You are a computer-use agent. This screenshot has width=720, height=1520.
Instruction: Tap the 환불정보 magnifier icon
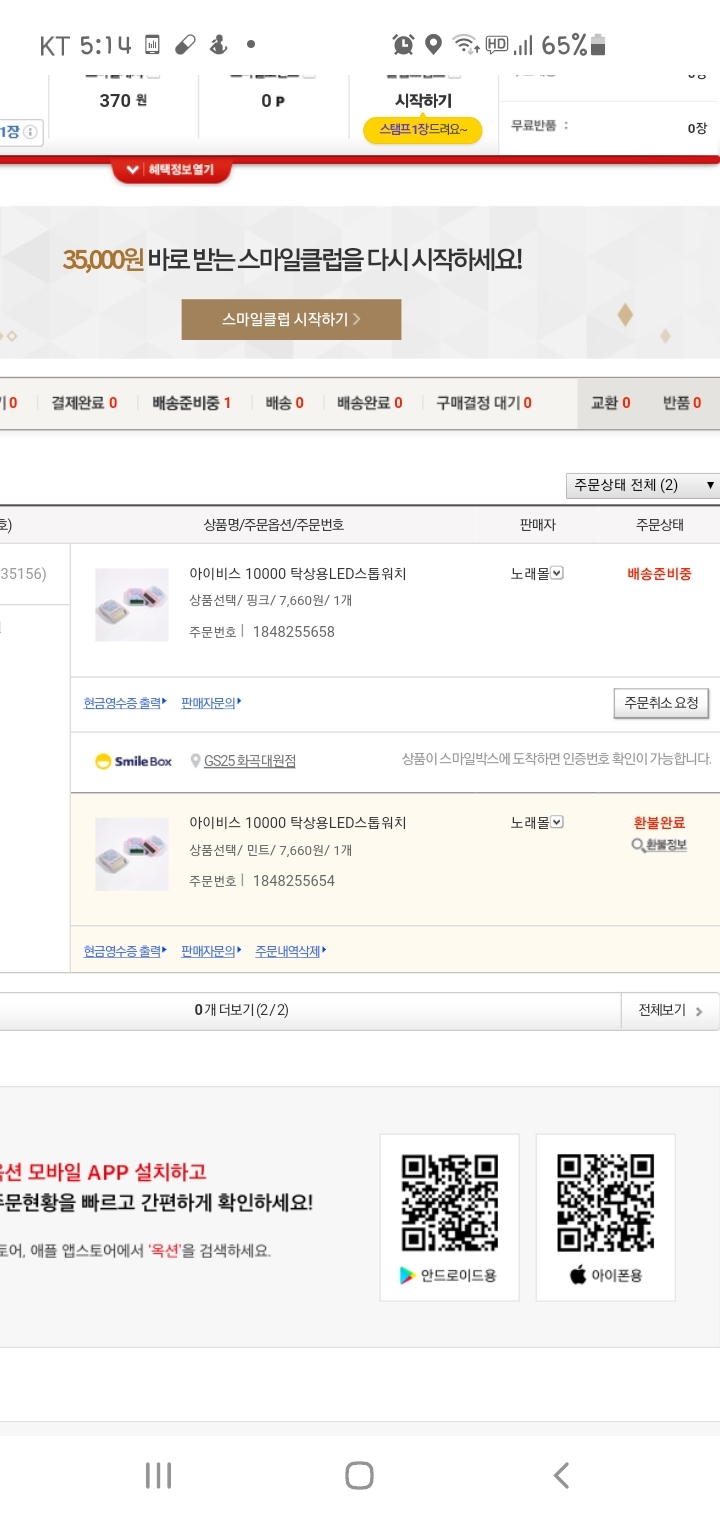[638, 846]
